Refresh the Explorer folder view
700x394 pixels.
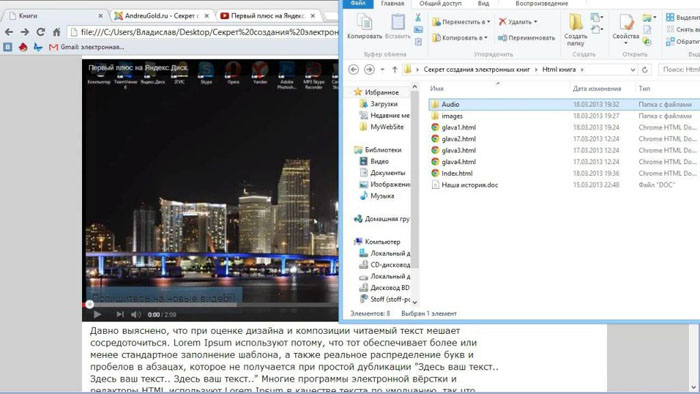(x=645, y=70)
